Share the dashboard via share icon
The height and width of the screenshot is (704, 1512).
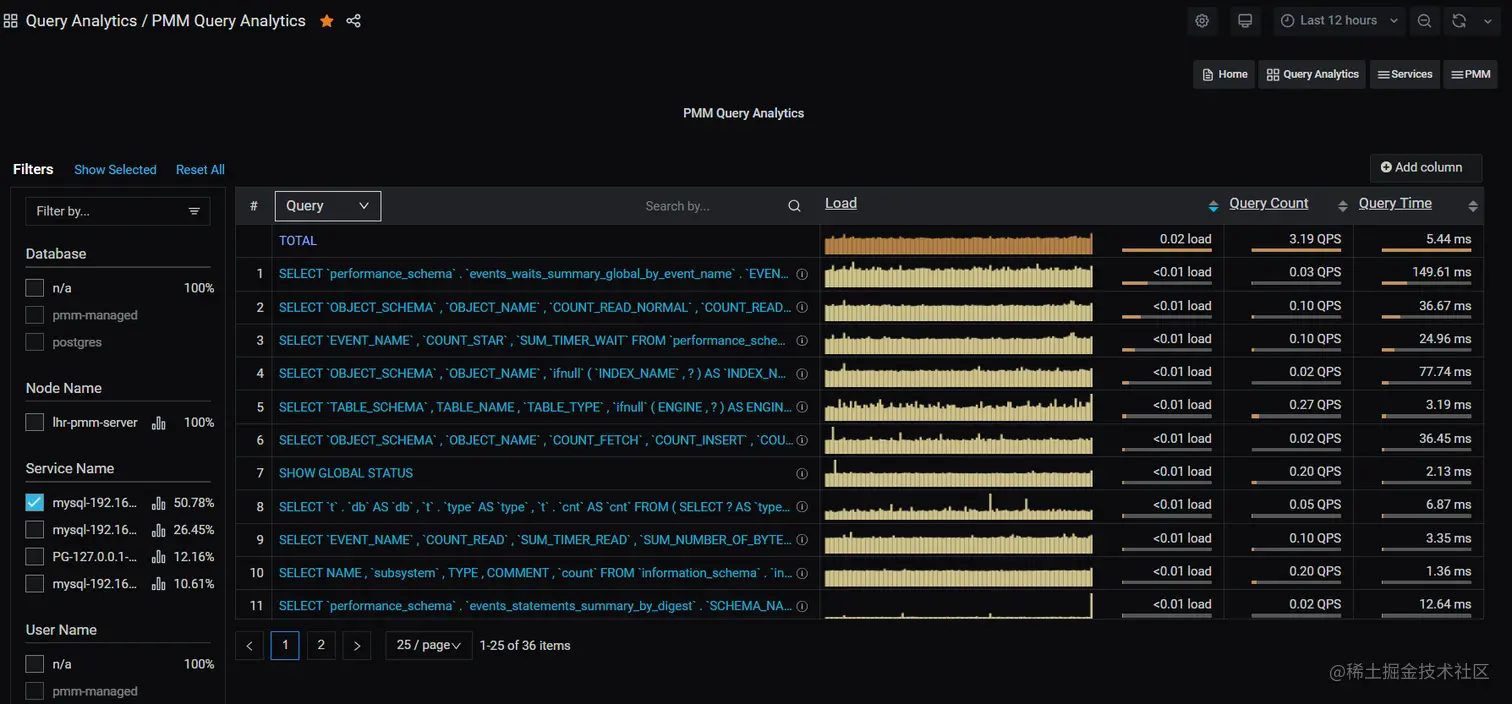(353, 21)
